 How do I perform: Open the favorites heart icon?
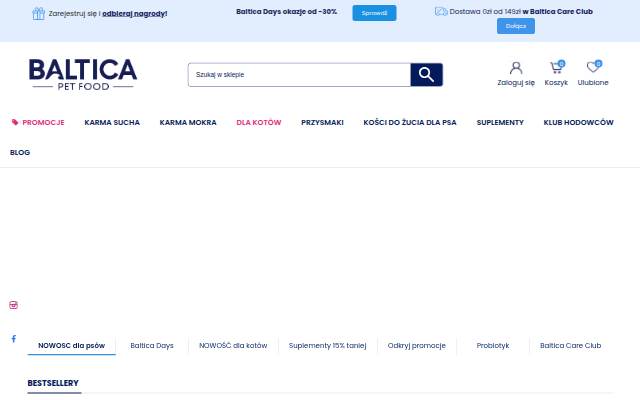593,67
